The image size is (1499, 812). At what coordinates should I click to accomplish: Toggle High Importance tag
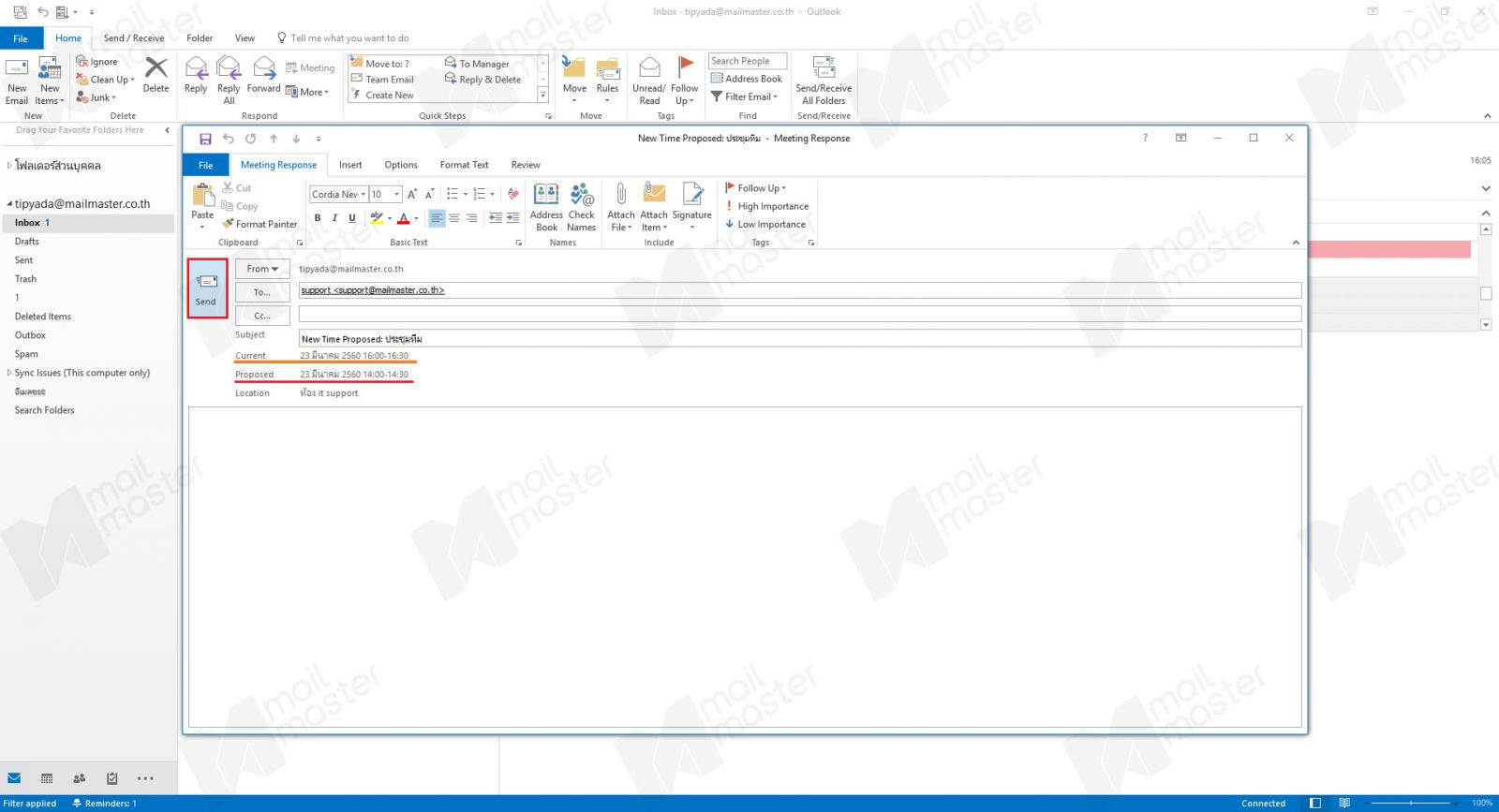(766, 206)
